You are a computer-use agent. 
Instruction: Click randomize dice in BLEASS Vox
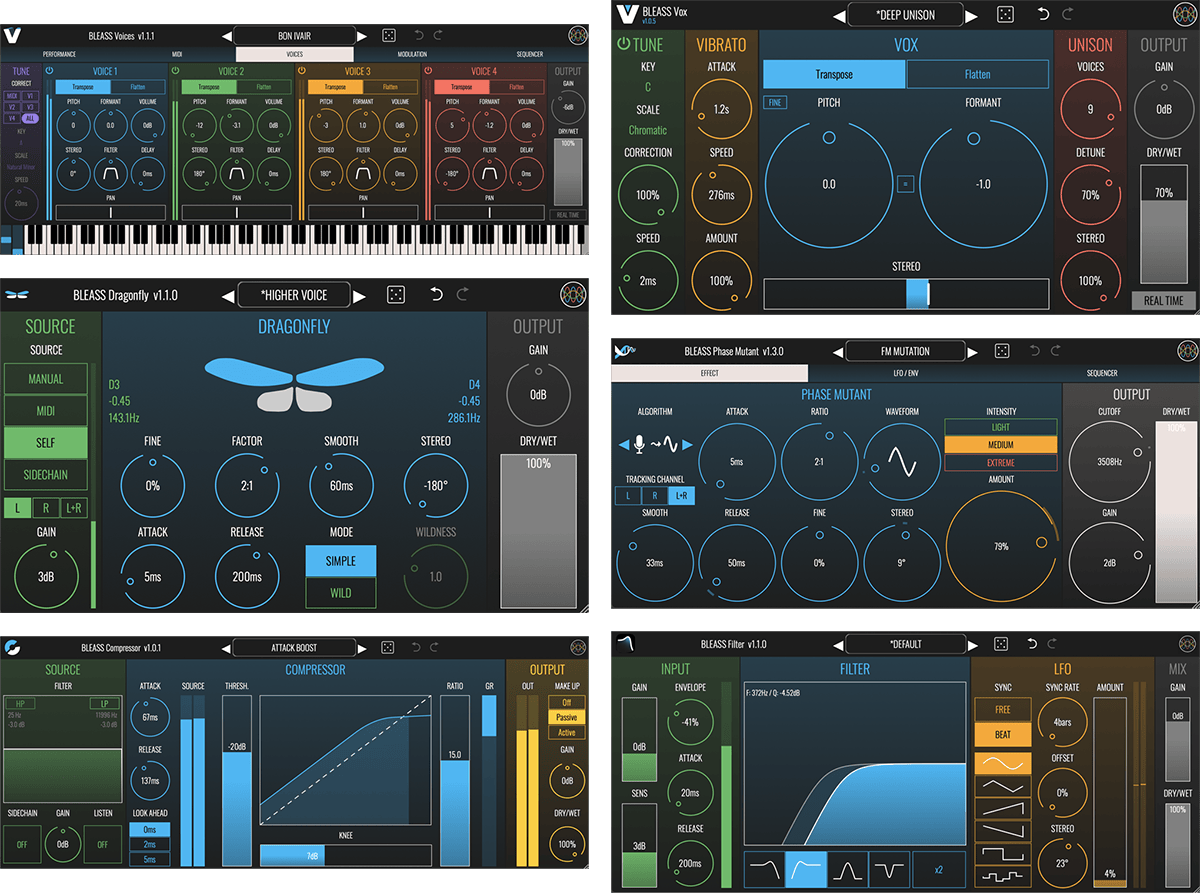pyautogui.click(x=1006, y=15)
